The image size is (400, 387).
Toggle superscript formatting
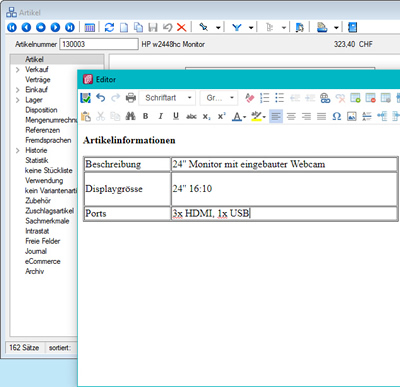[x=221, y=116]
